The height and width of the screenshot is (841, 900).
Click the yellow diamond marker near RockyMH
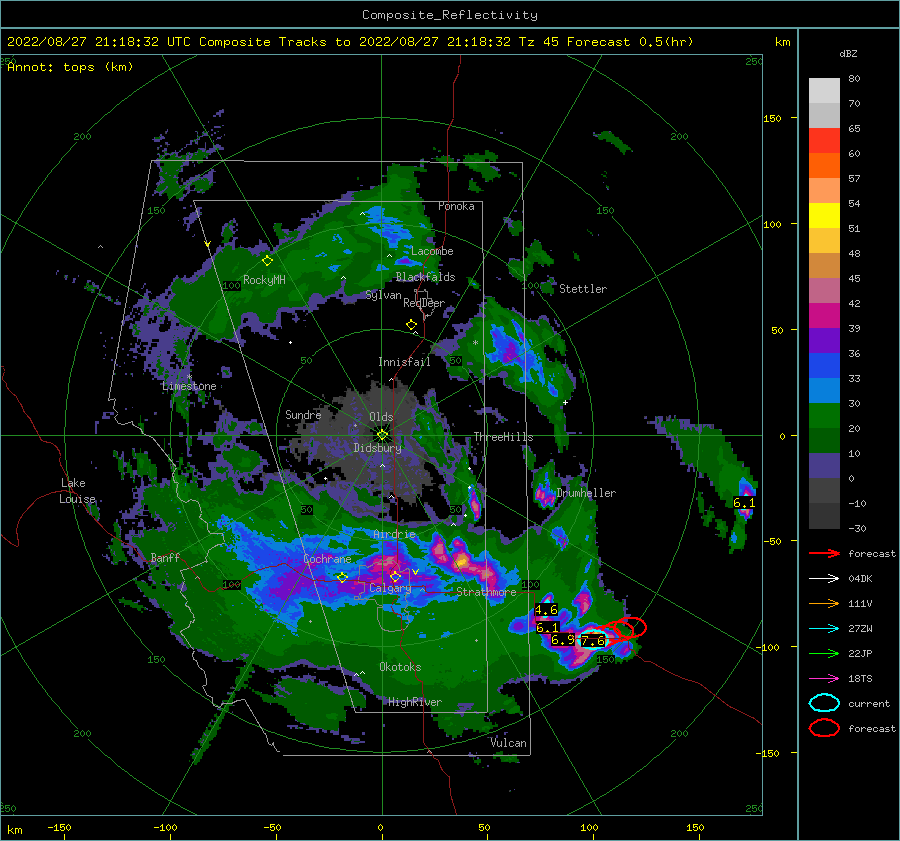pos(267,261)
